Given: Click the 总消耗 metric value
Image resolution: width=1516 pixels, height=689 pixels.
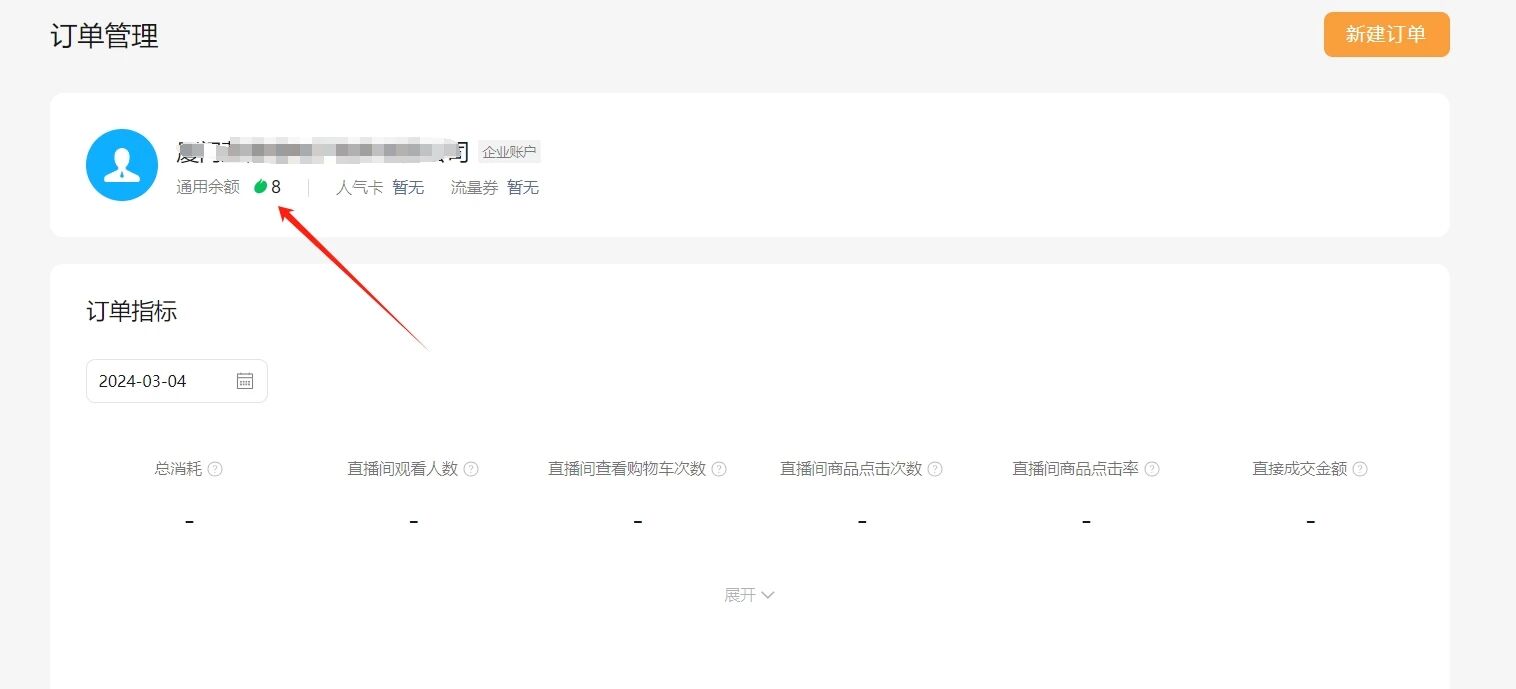Looking at the screenshot, I should point(189,521).
